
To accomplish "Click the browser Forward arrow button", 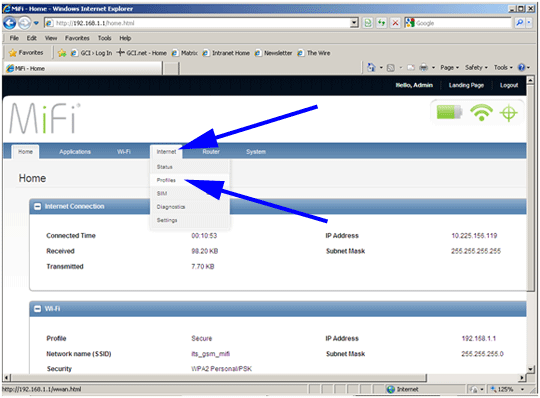I will pyautogui.click(x=24, y=23).
